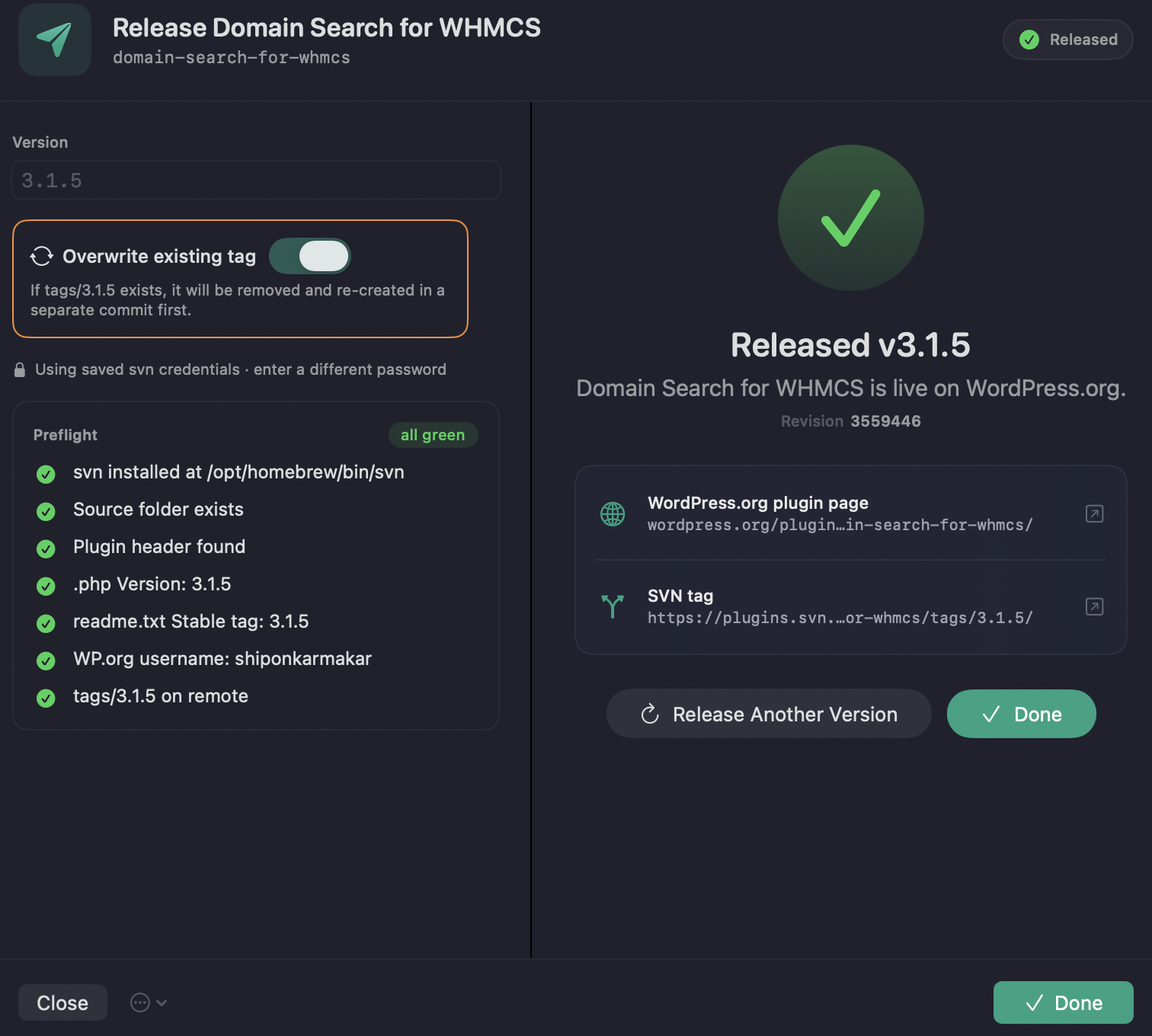Click the check icon for svn installed
This screenshot has height=1036, width=1152.
[46, 475]
